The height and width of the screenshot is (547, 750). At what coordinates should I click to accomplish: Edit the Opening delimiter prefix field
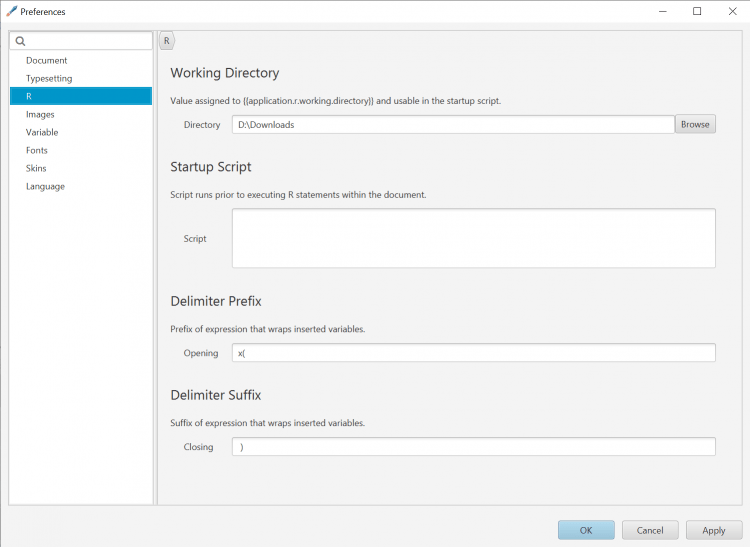473,353
